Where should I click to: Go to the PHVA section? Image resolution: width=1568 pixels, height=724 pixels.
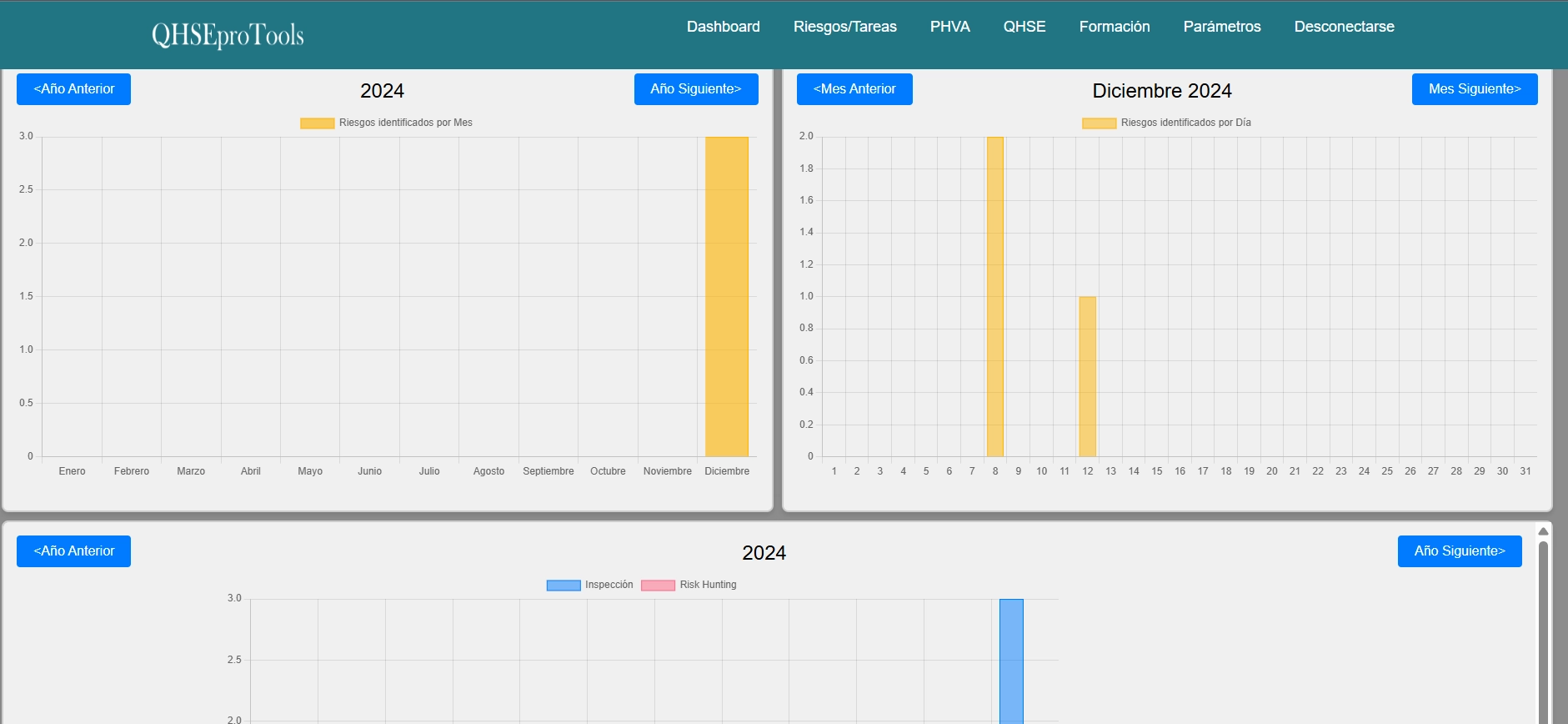[949, 27]
